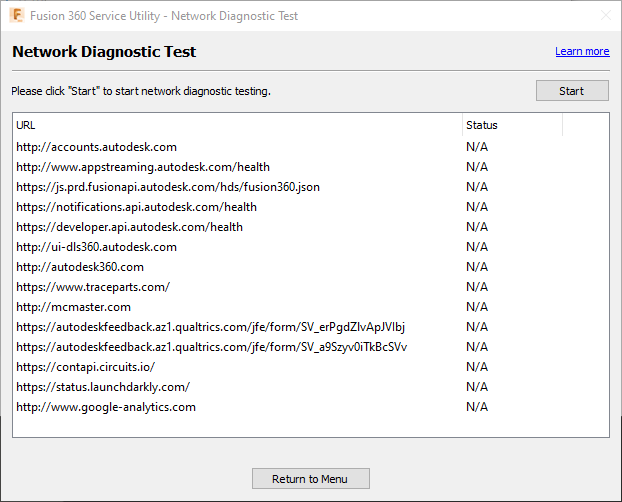Click N/A status for traceparts.com

coord(477,287)
